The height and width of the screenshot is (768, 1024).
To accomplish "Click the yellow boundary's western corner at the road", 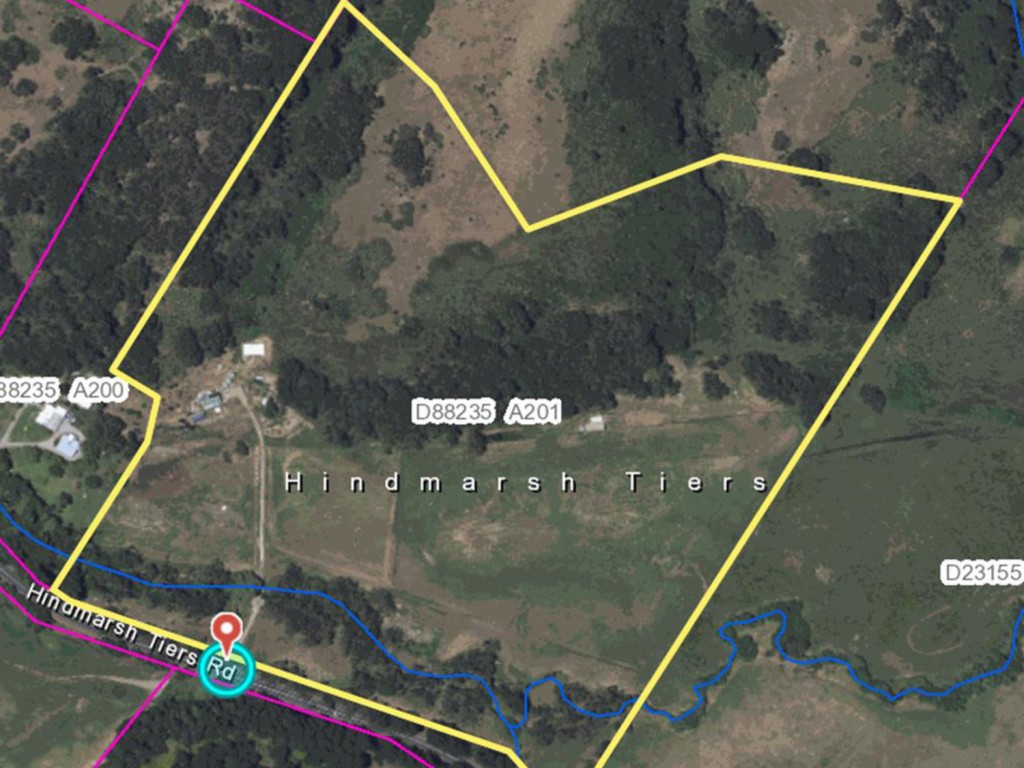I will point(52,590).
